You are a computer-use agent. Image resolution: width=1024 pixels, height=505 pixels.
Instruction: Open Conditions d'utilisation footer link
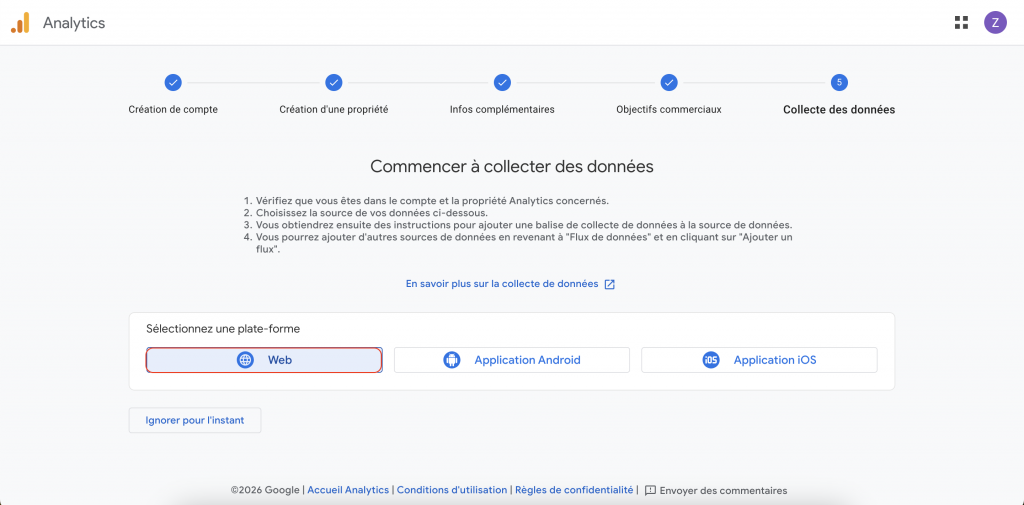[452, 490]
